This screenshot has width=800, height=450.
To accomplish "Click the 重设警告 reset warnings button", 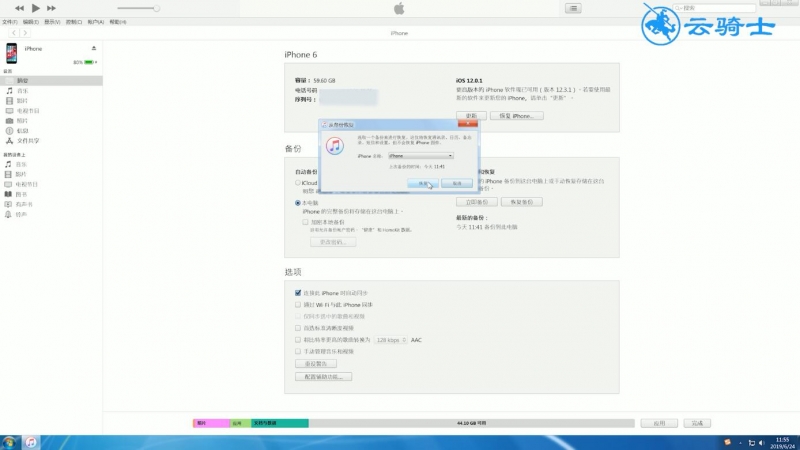I will pos(316,364).
